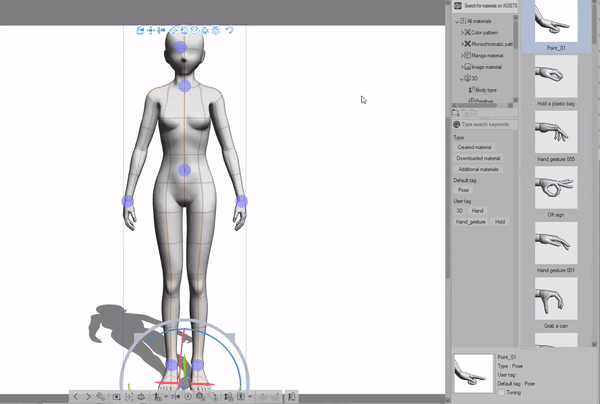Click the camera forward/back move icon
The height and width of the screenshot is (404, 600).
coord(161,30)
